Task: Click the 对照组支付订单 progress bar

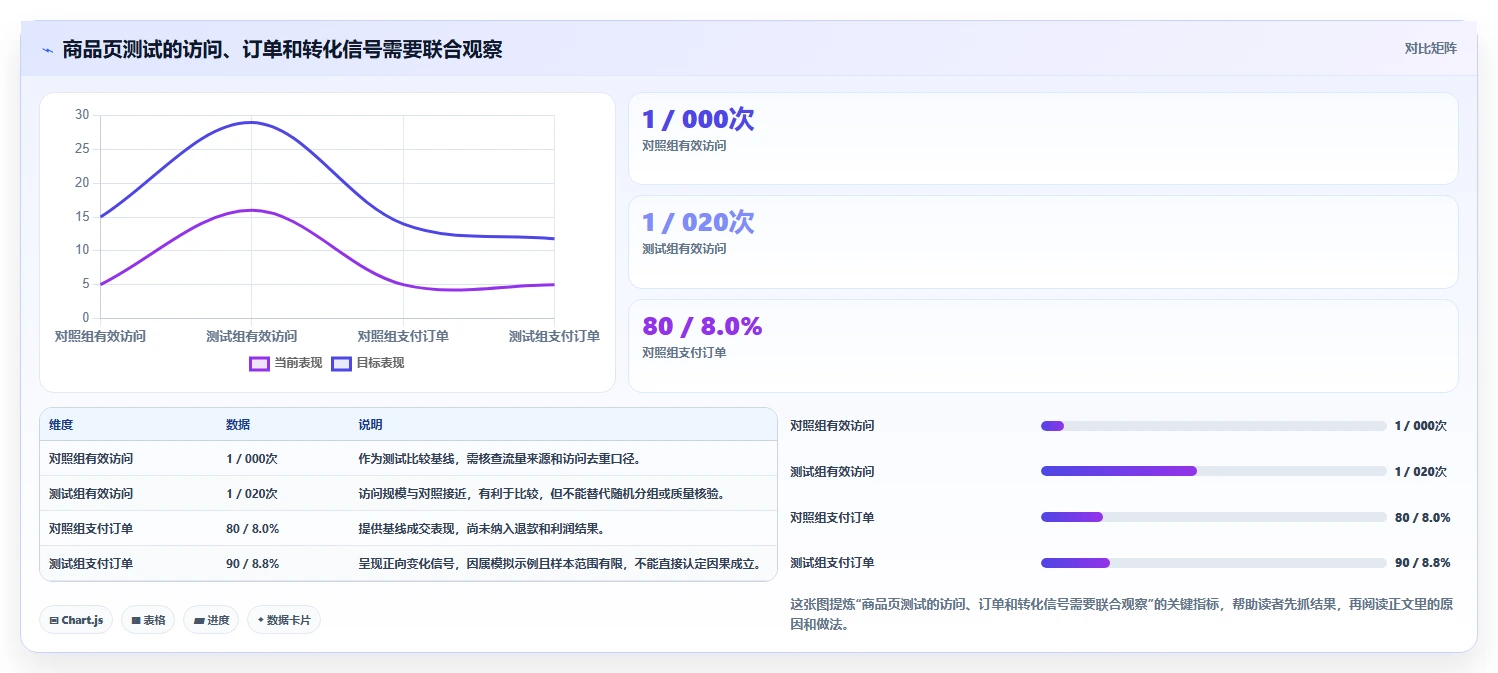Action: tap(1213, 517)
